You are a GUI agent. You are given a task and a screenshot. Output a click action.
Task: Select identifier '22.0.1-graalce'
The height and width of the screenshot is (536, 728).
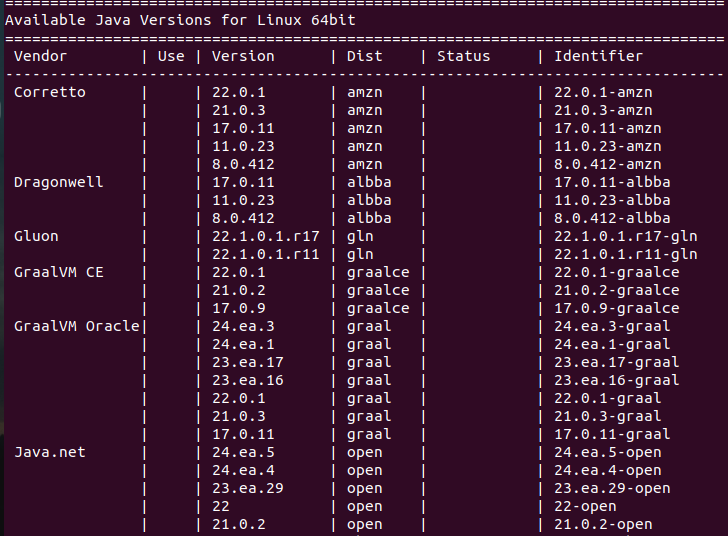[617, 272]
